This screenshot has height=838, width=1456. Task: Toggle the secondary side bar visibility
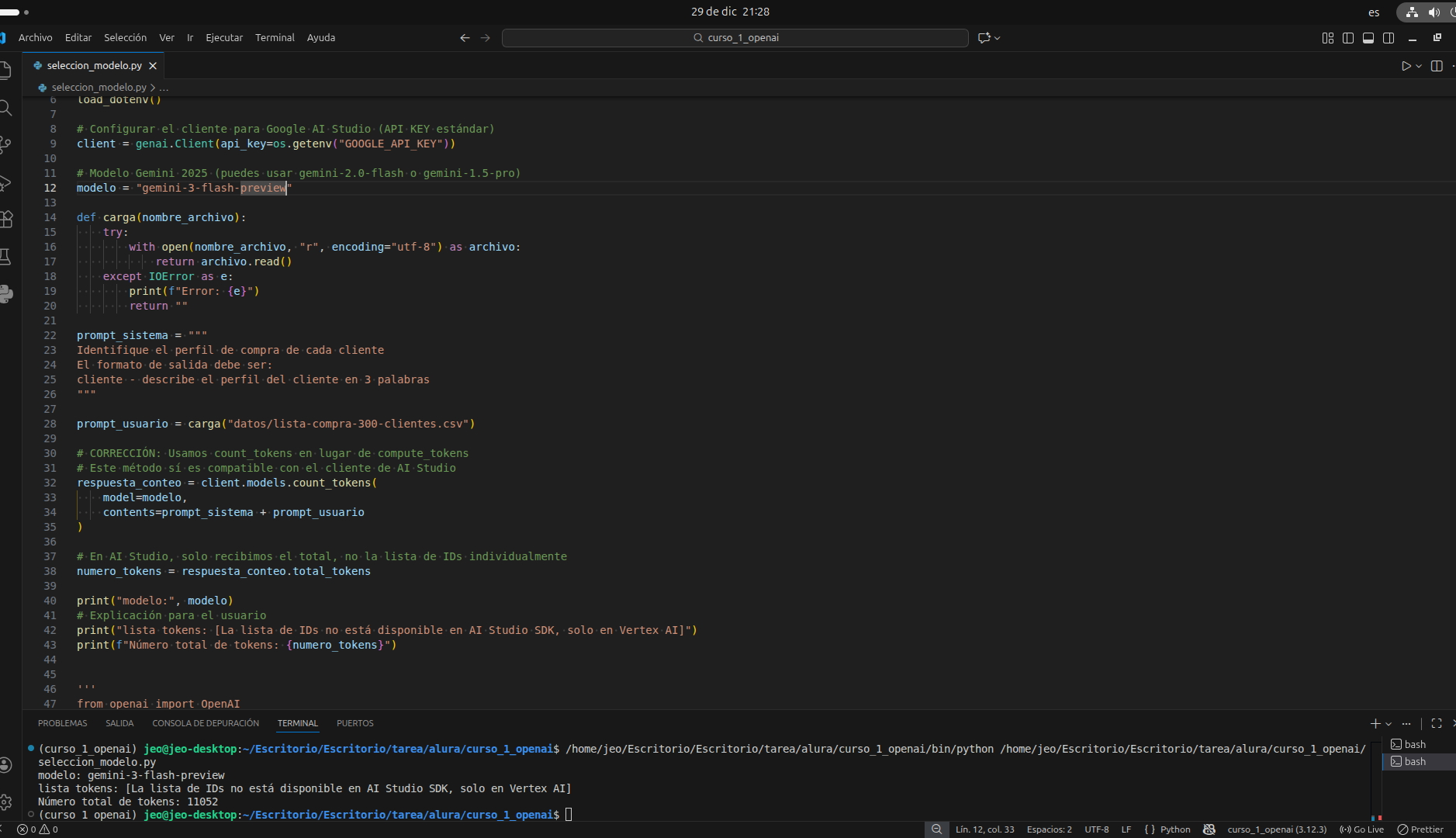(x=1389, y=38)
